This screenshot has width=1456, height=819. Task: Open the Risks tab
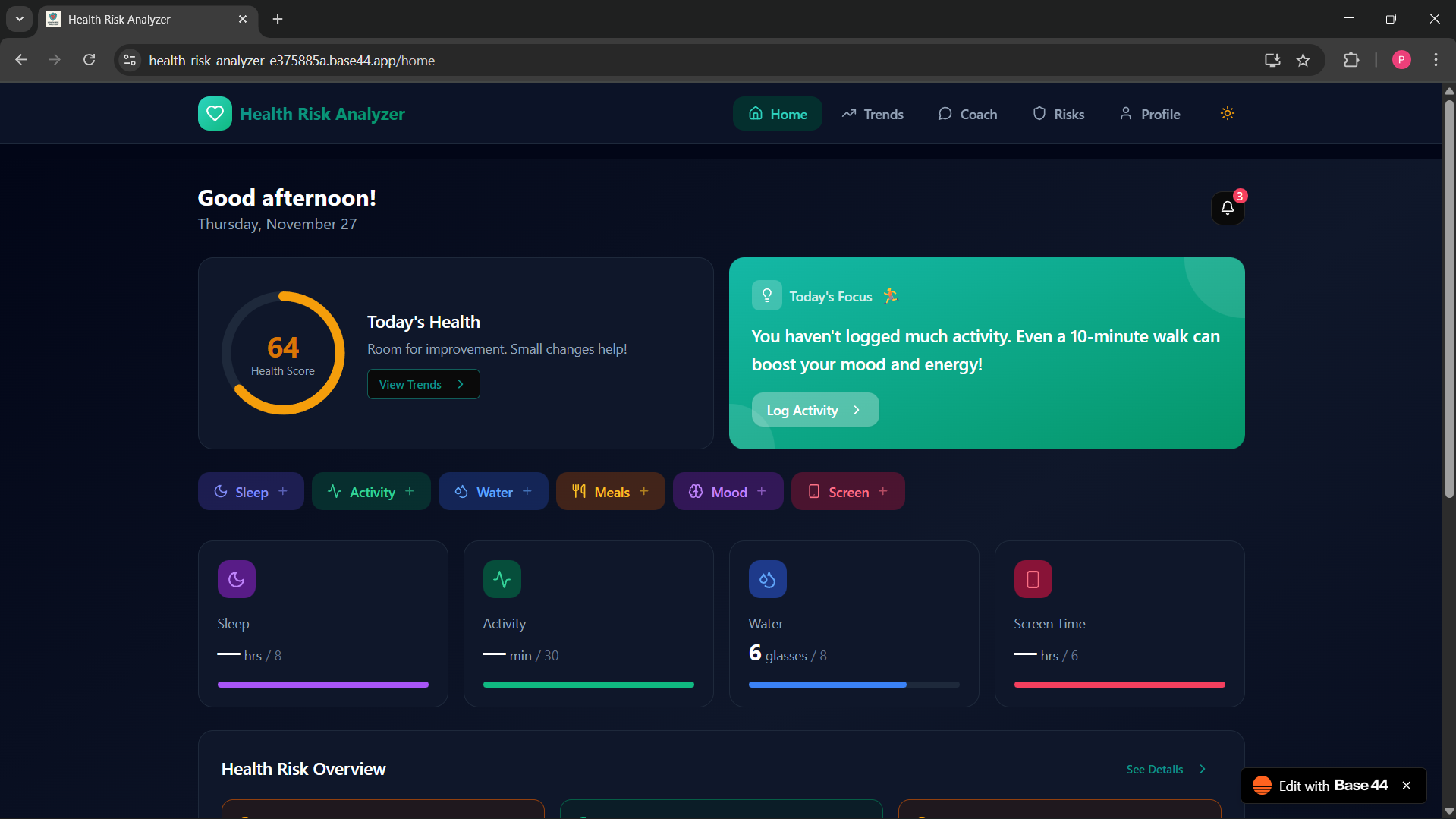(1059, 114)
